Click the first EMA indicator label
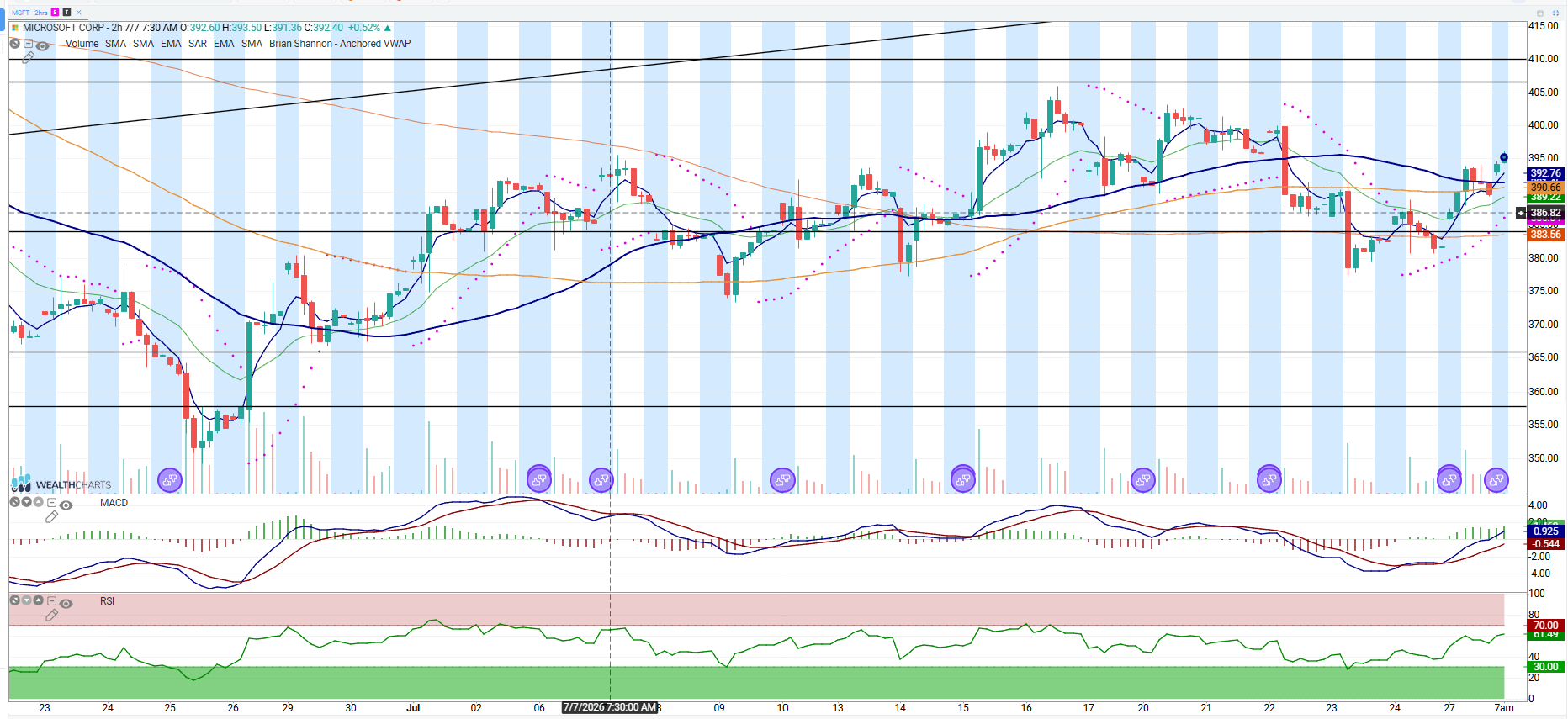The width and height of the screenshot is (1568, 719). tap(171, 44)
